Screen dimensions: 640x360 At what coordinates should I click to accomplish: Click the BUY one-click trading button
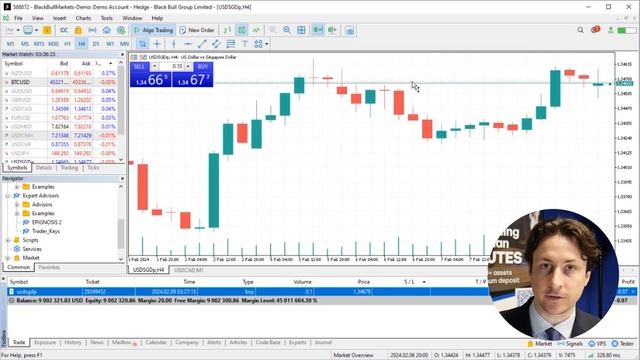193,75
